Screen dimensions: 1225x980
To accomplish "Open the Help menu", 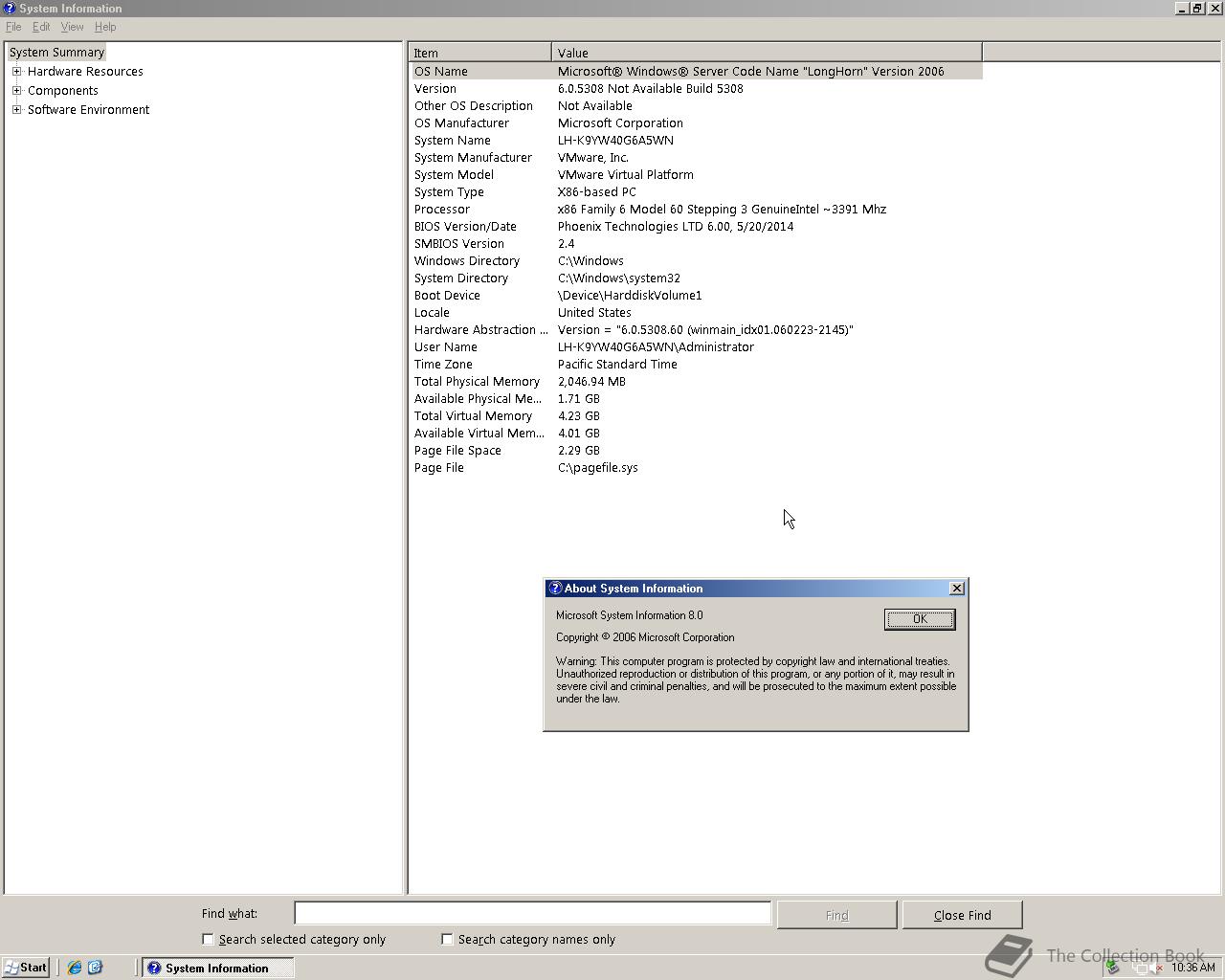I will tap(105, 27).
